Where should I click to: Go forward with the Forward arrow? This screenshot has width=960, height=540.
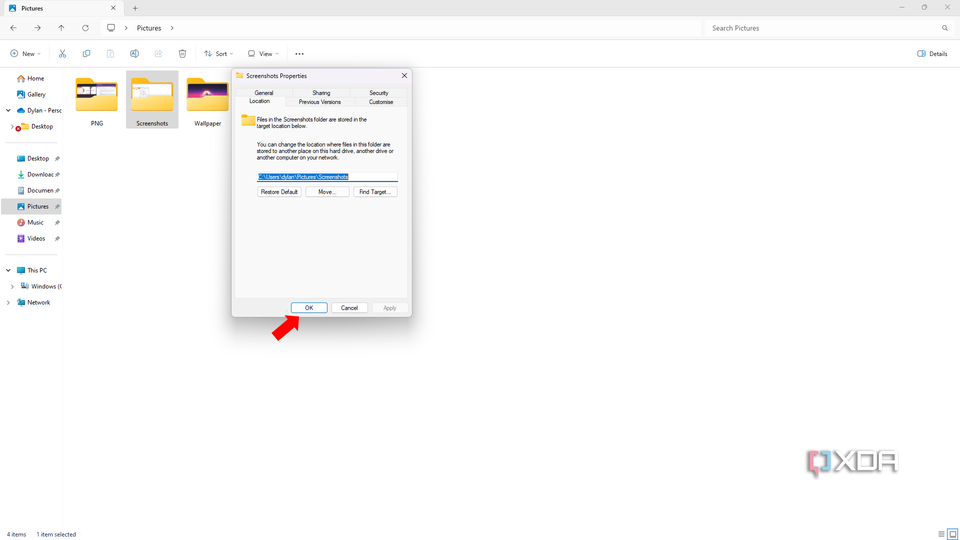37,28
